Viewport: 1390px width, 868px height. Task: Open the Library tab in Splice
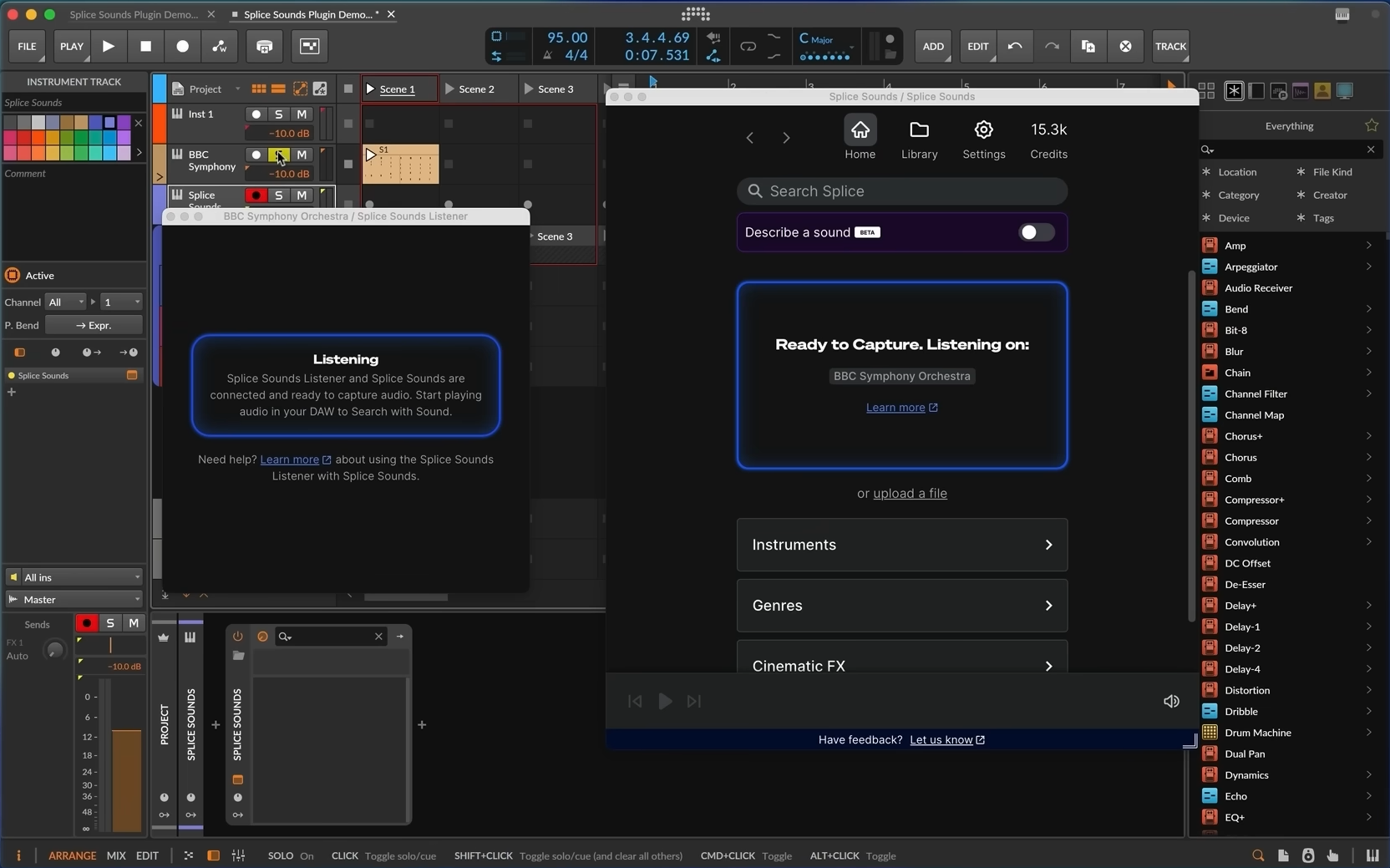coord(919,139)
